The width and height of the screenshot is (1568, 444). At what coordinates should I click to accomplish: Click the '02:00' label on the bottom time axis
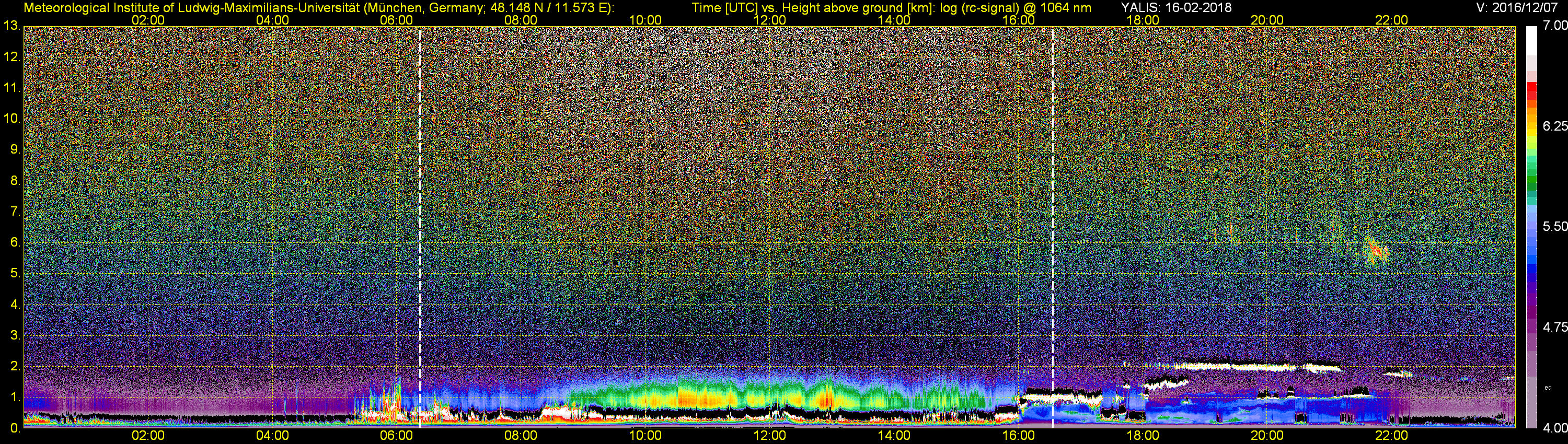click(148, 436)
